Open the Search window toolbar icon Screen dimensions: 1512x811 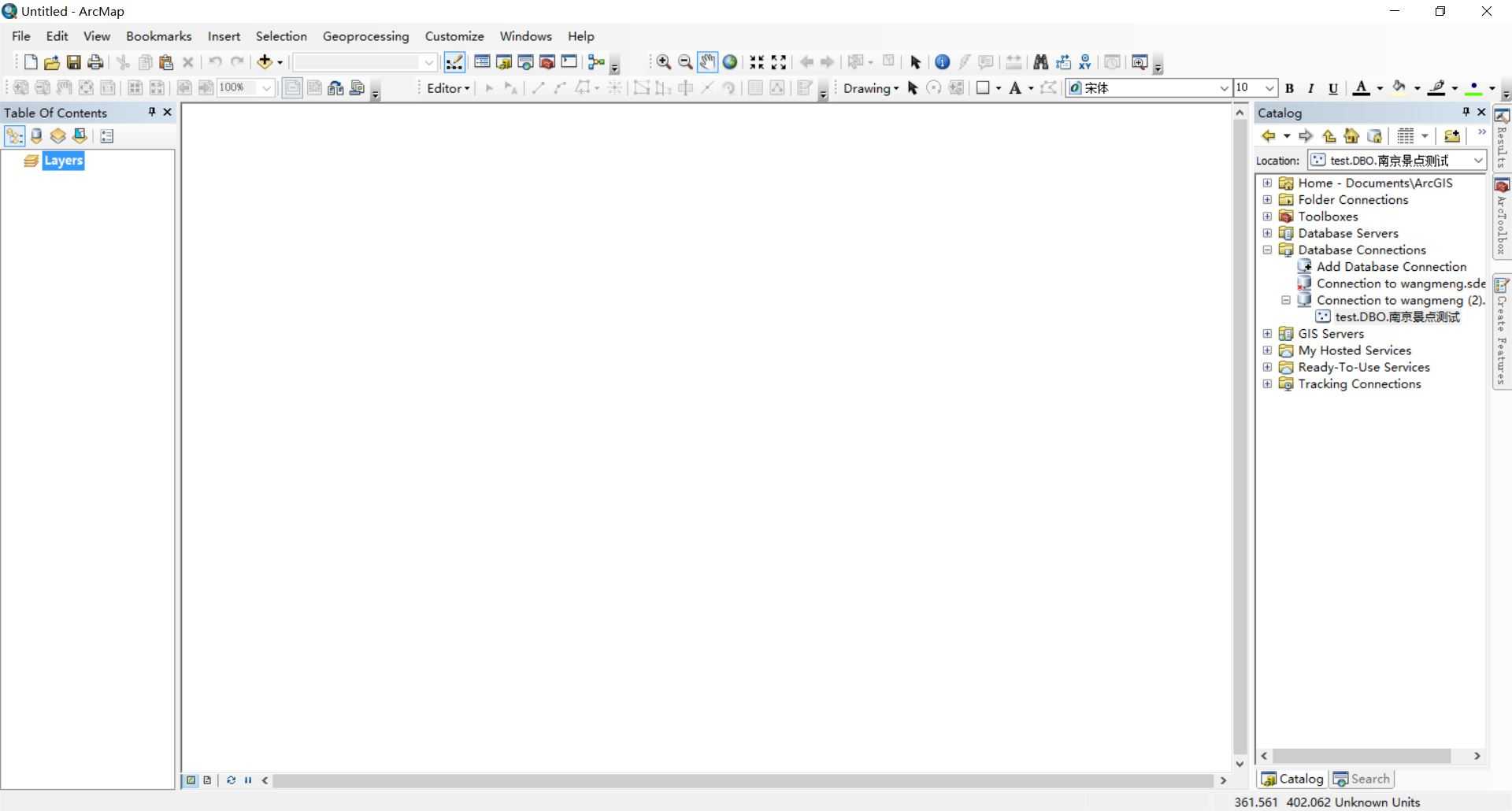pos(525,62)
